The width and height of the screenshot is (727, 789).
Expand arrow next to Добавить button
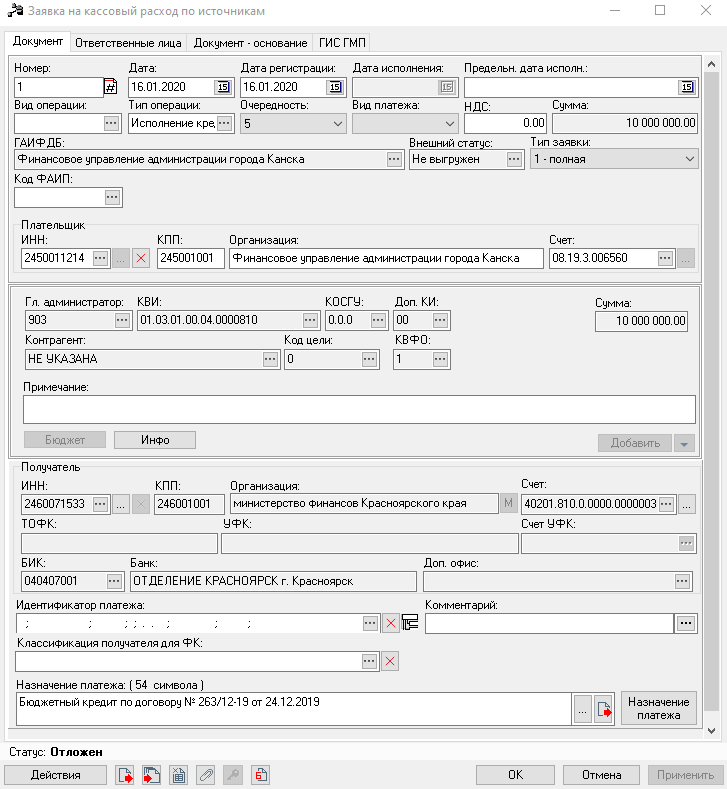click(684, 444)
